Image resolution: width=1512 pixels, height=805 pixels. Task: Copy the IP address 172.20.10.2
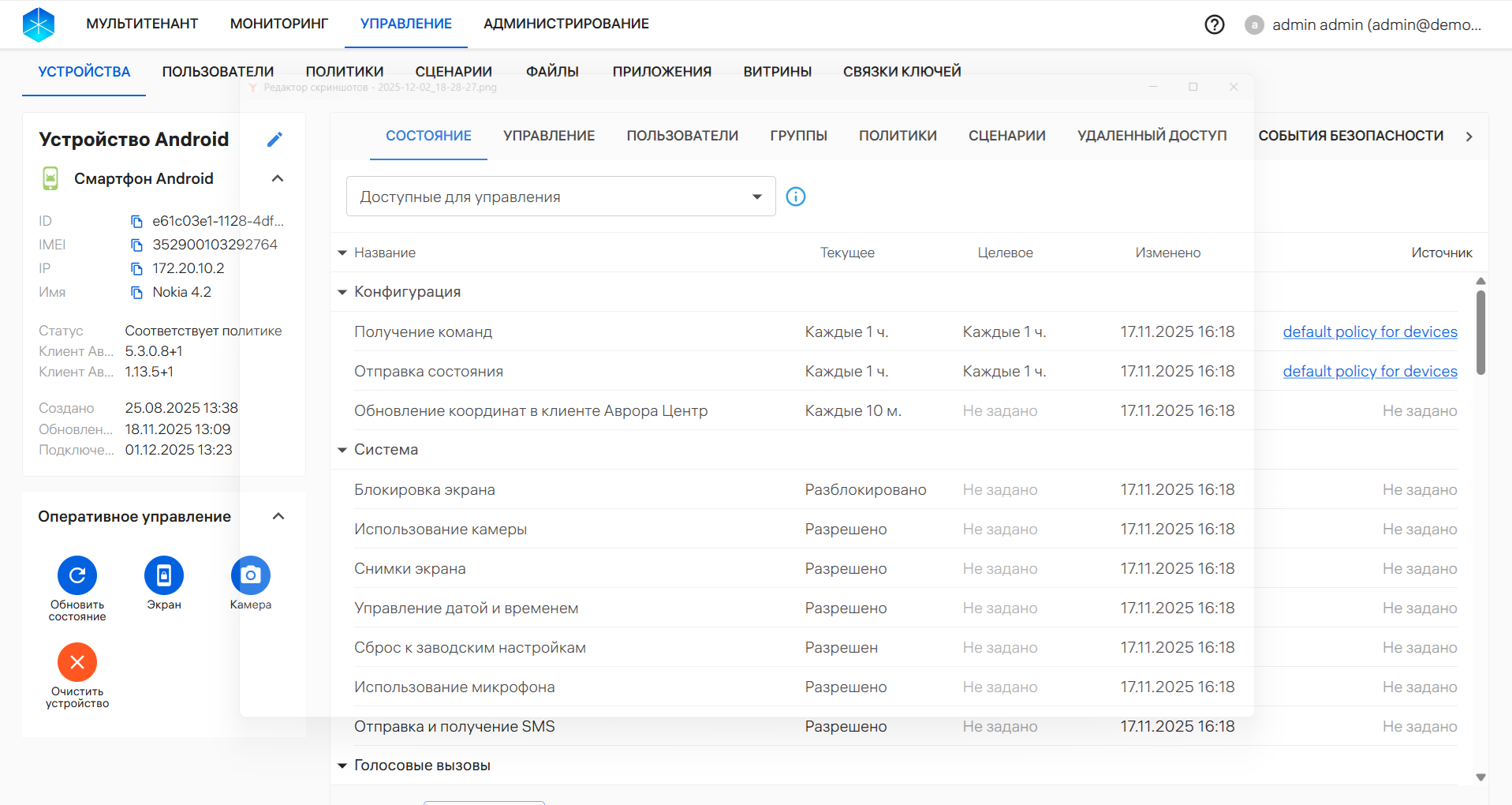136,269
